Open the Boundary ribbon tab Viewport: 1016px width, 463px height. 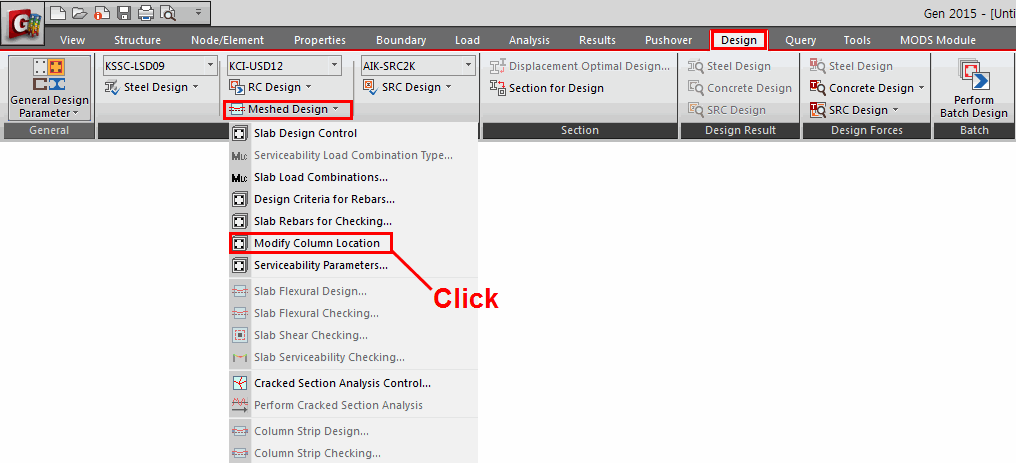click(x=401, y=40)
